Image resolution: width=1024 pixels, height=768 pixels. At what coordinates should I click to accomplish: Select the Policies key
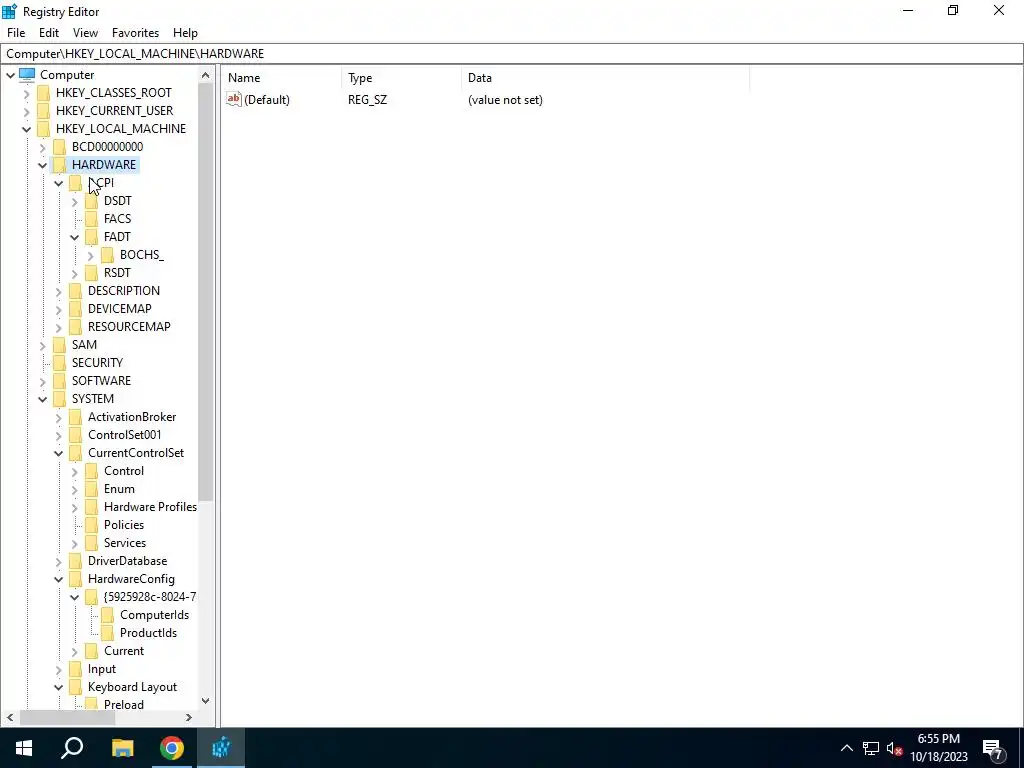[124, 525]
